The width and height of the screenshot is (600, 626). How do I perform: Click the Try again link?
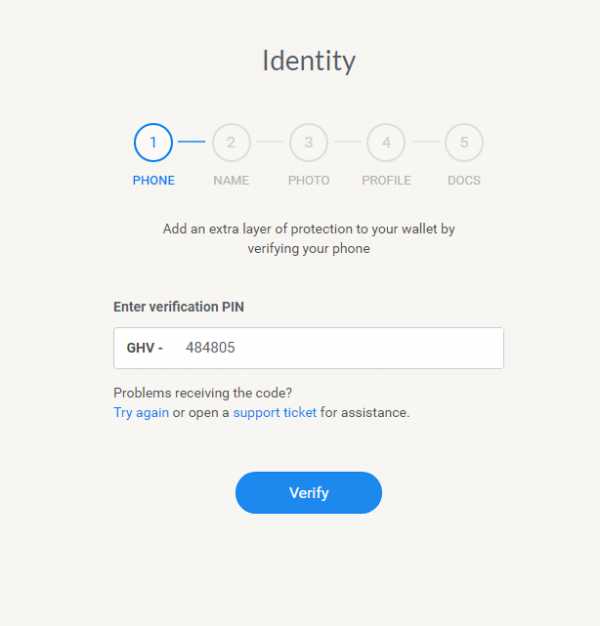141,412
